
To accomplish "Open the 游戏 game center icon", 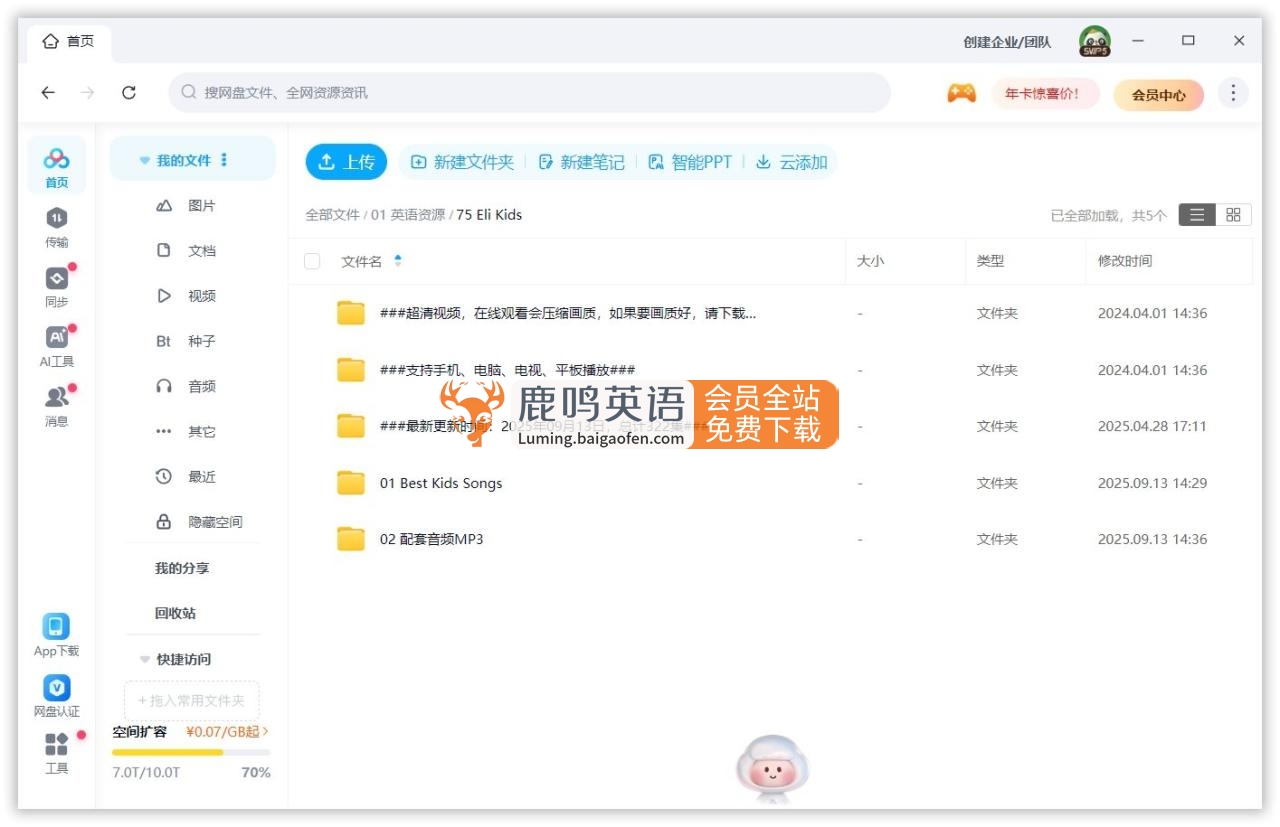I will click(964, 92).
